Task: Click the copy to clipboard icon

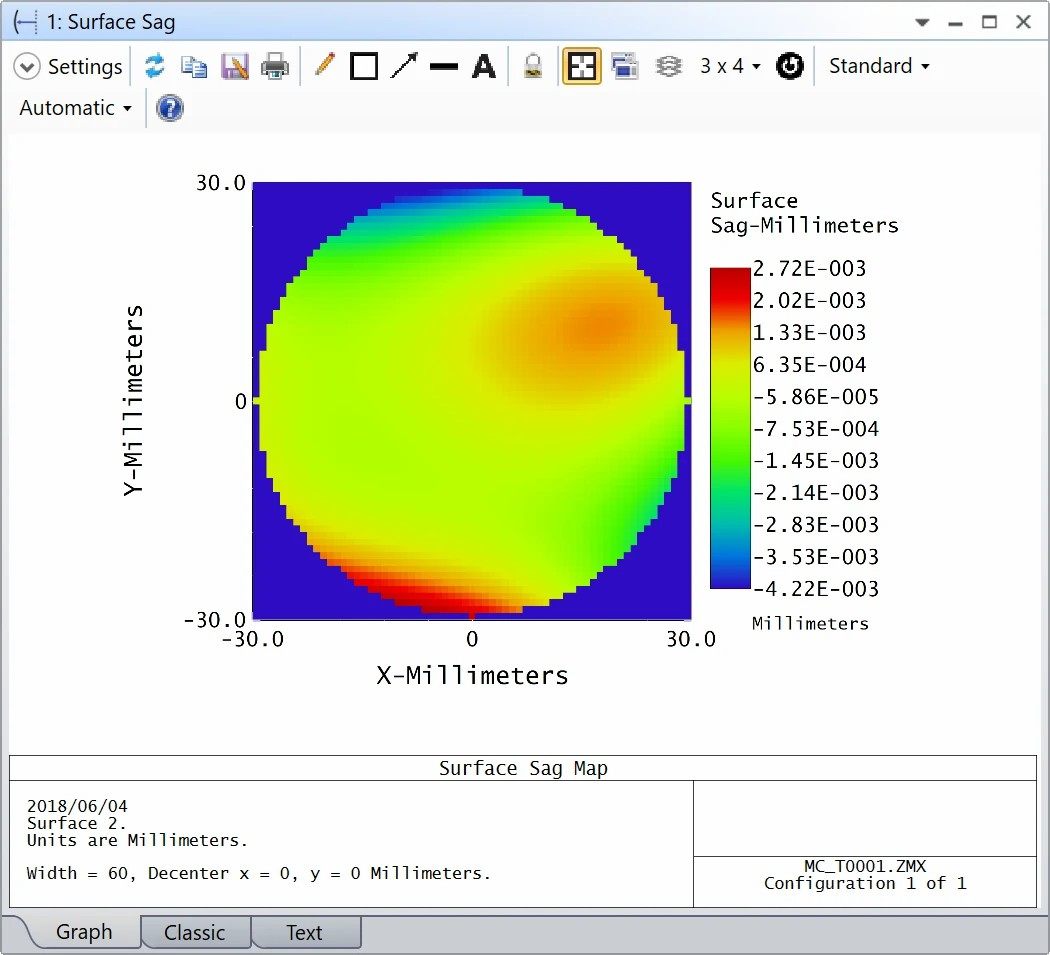Action: 193,67
